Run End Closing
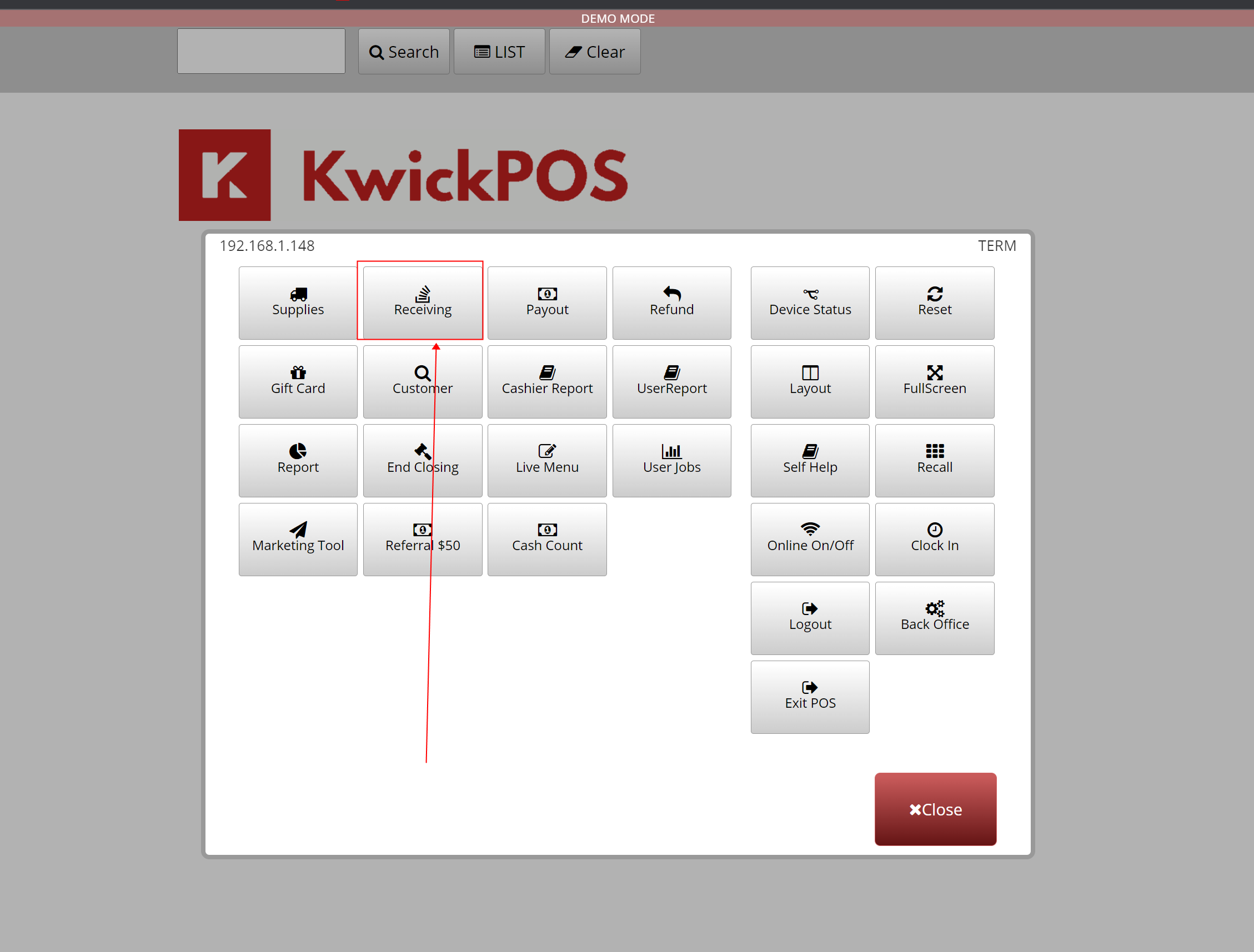The width and height of the screenshot is (1254, 952). click(423, 461)
